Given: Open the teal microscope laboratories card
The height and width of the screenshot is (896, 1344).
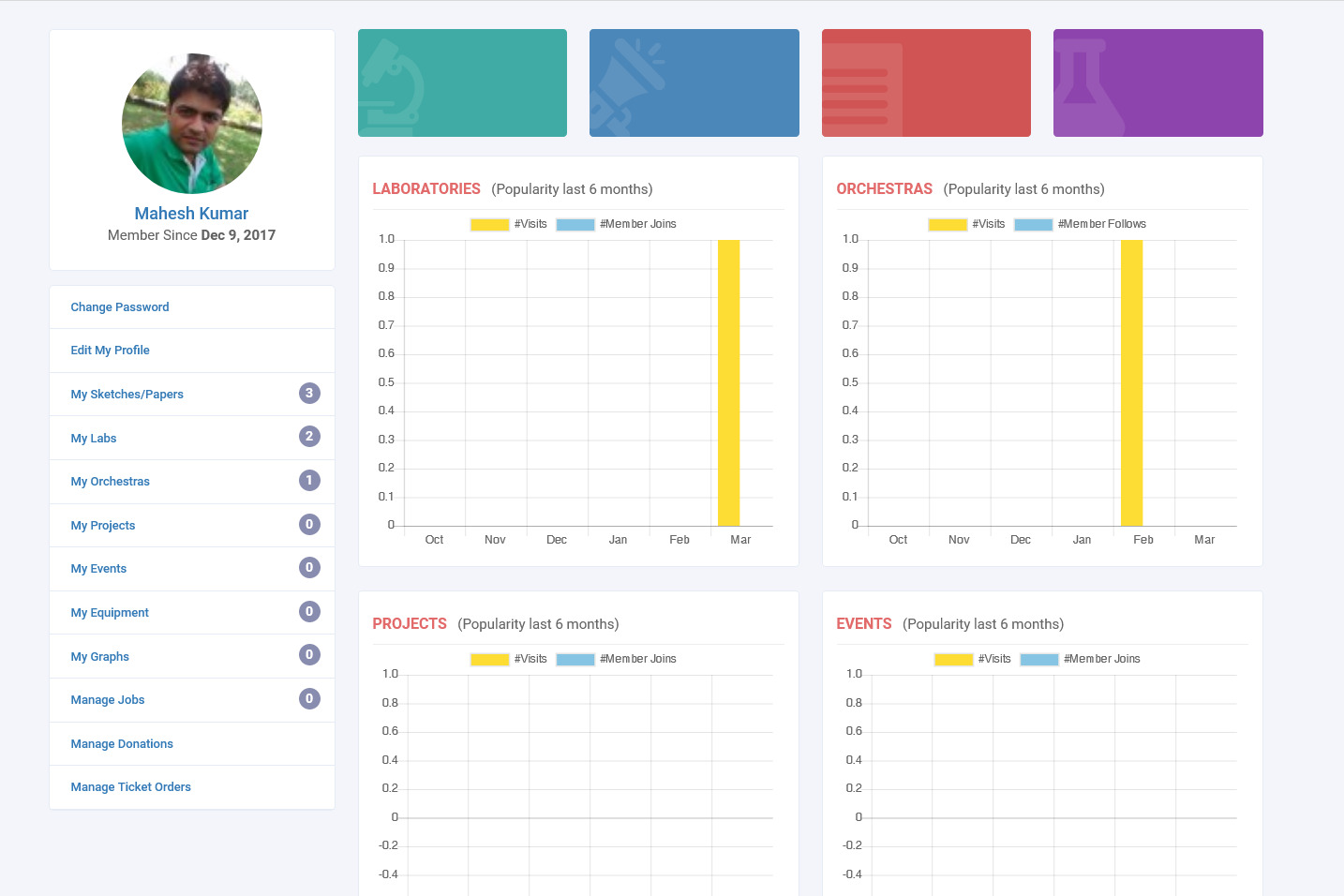Looking at the screenshot, I should pos(462,82).
